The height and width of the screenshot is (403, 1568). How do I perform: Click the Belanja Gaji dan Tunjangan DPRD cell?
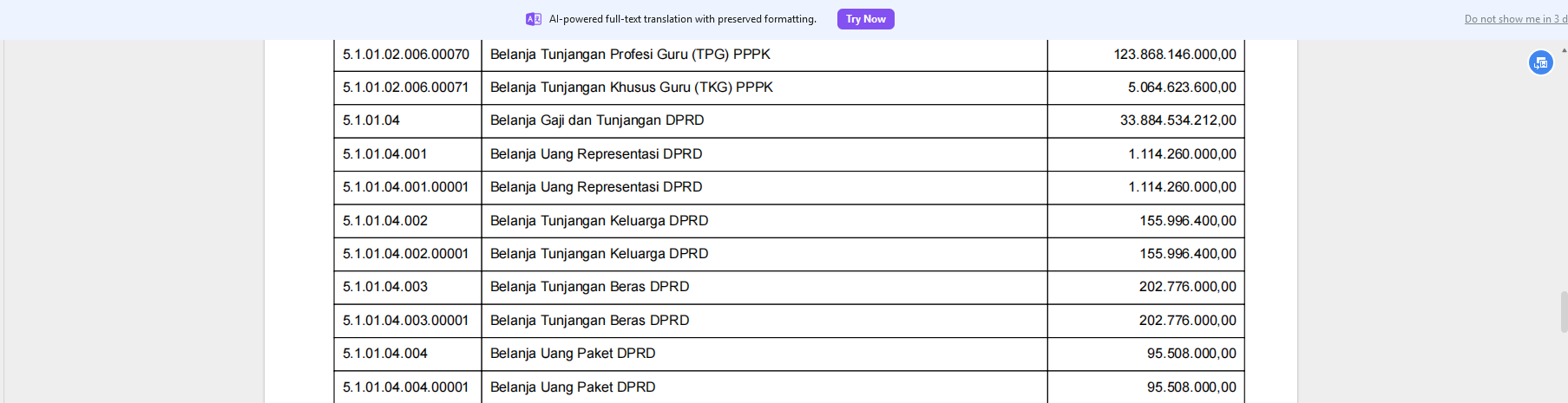597,120
